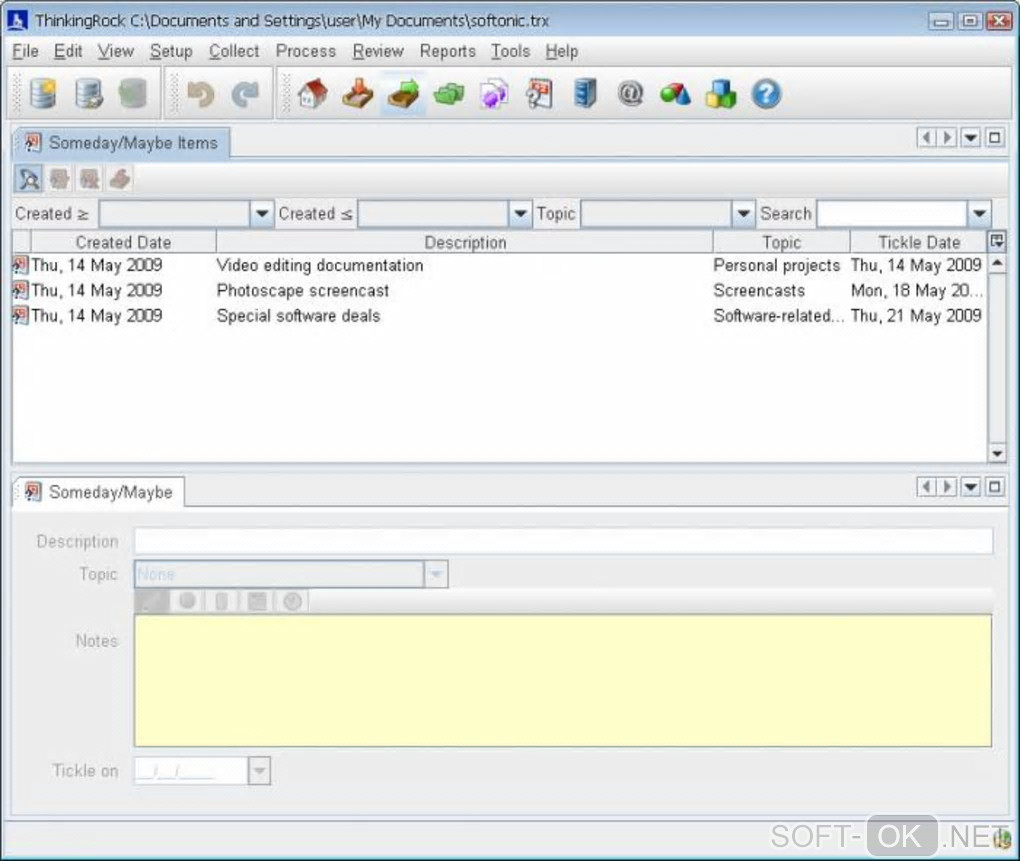The image size is (1020, 861).
Task: Sort by Tickle Date column header
Action: pyautogui.click(x=919, y=242)
